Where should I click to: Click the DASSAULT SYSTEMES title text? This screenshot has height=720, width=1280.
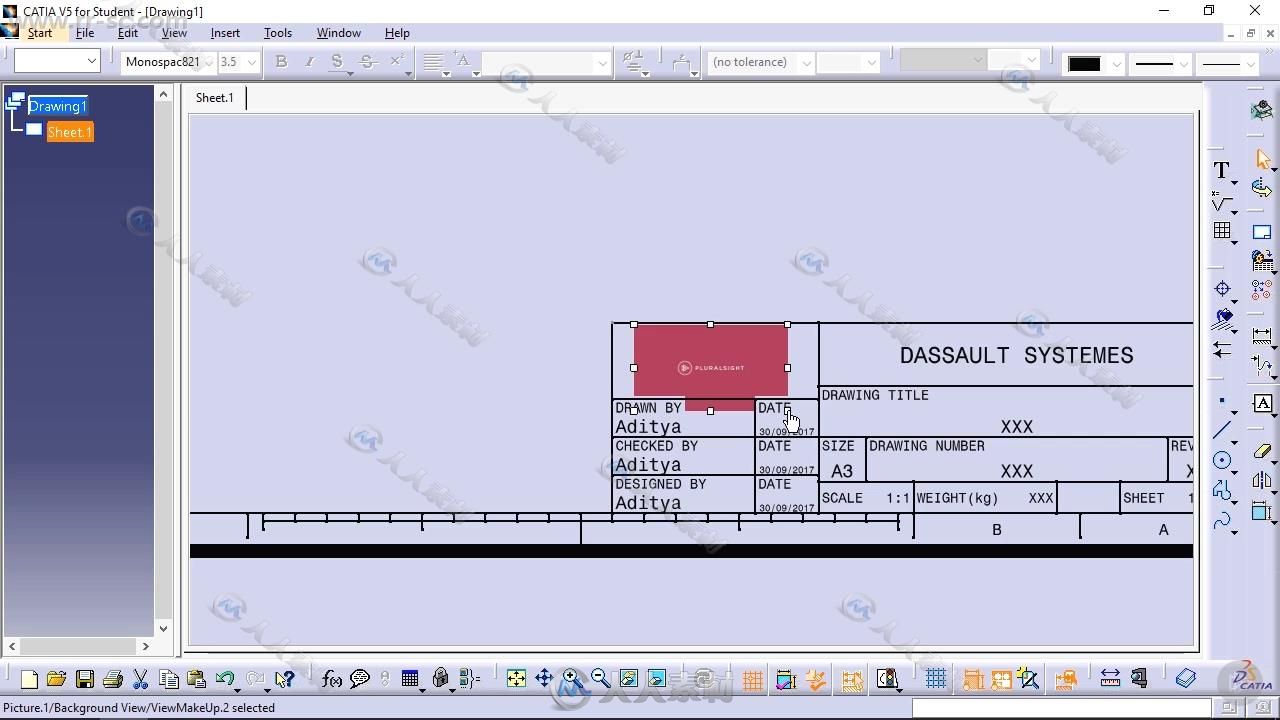[x=1016, y=355]
